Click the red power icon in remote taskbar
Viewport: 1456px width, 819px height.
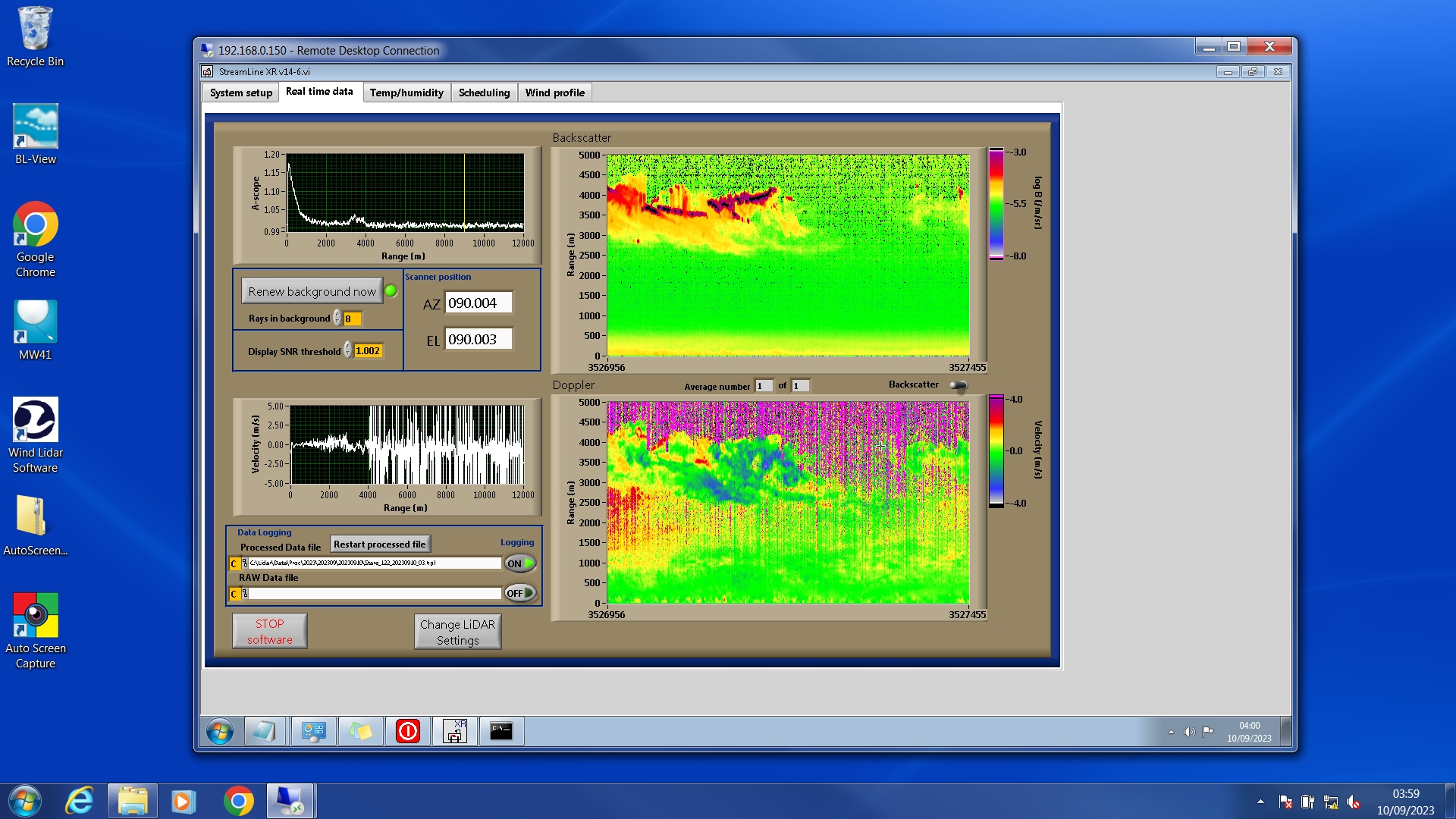click(408, 732)
